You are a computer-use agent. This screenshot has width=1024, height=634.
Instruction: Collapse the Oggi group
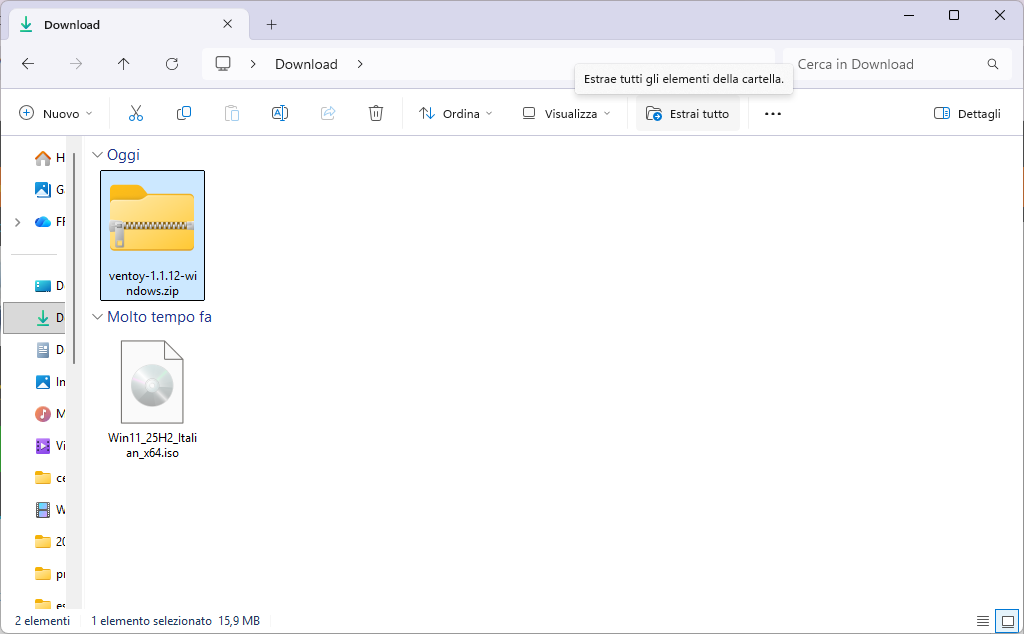point(97,155)
